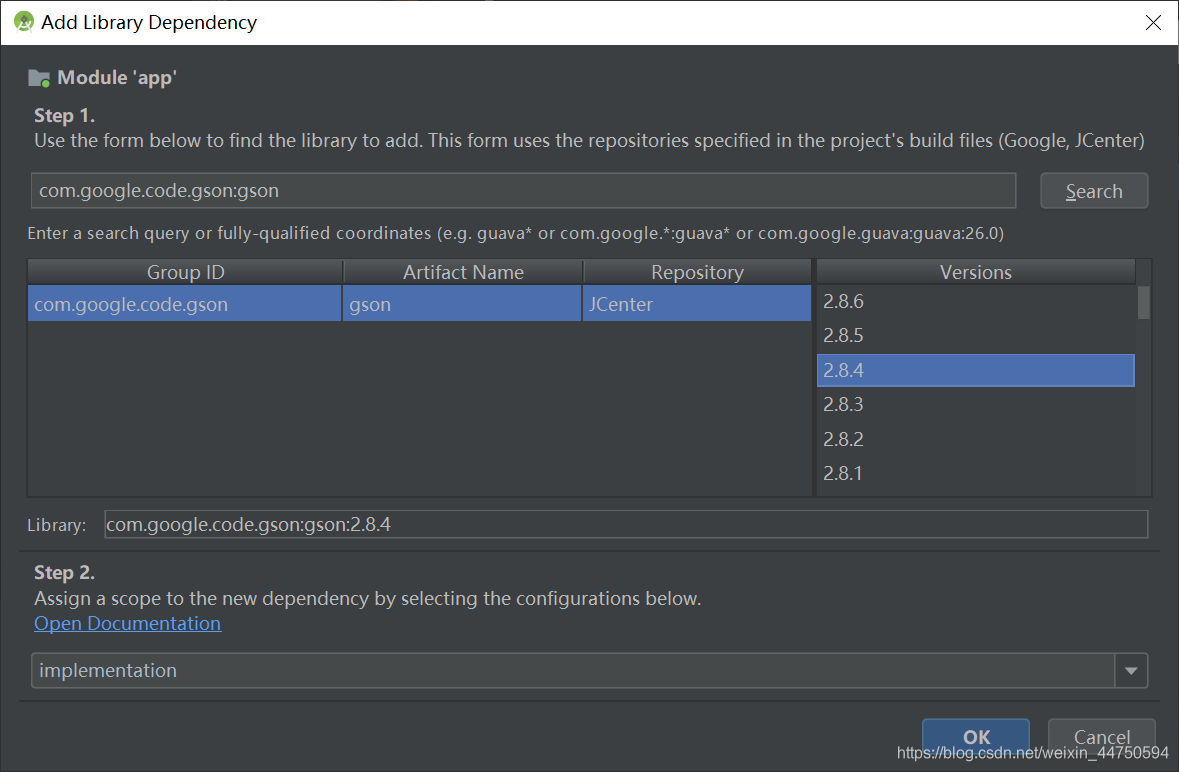The image size is (1179, 772).
Task: Select version 2.8.4
Action: [x=975, y=370]
